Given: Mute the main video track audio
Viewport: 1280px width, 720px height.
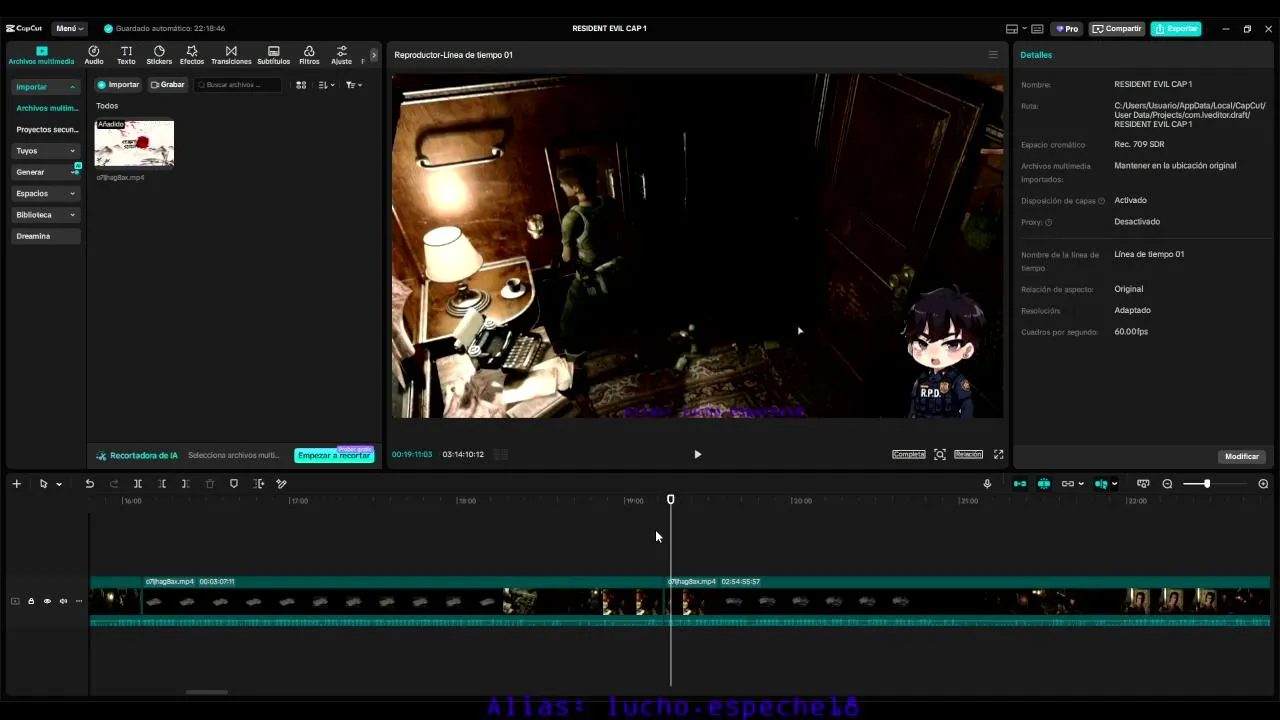Looking at the screenshot, I should pyautogui.click(x=63, y=601).
